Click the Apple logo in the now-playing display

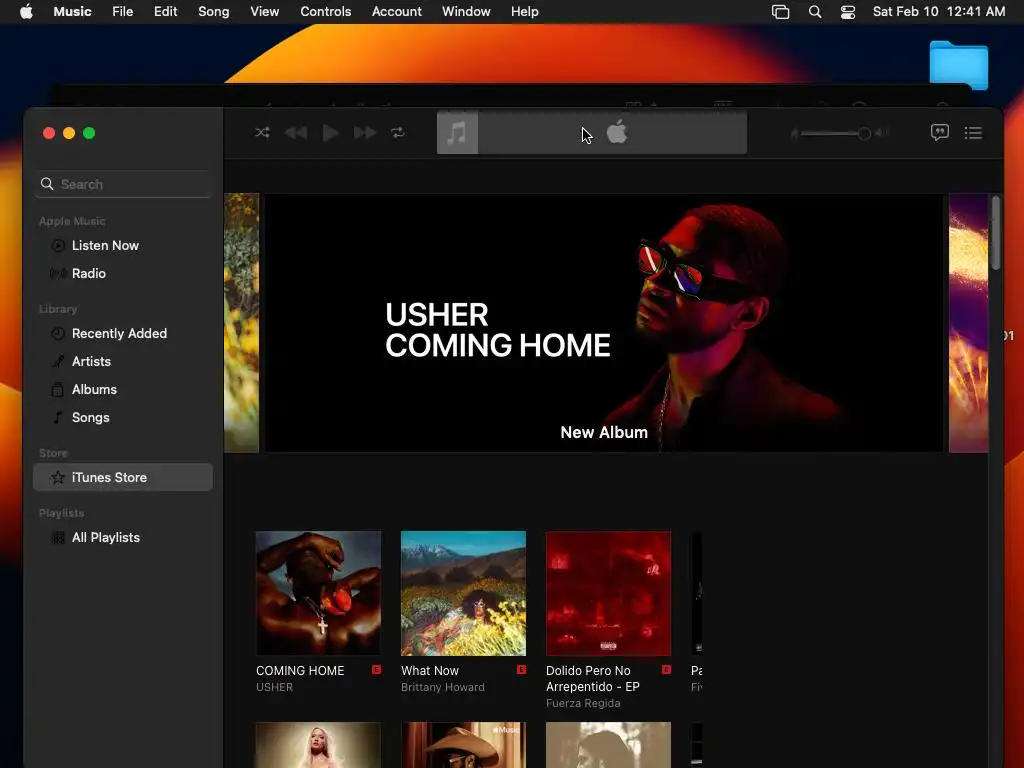(617, 133)
